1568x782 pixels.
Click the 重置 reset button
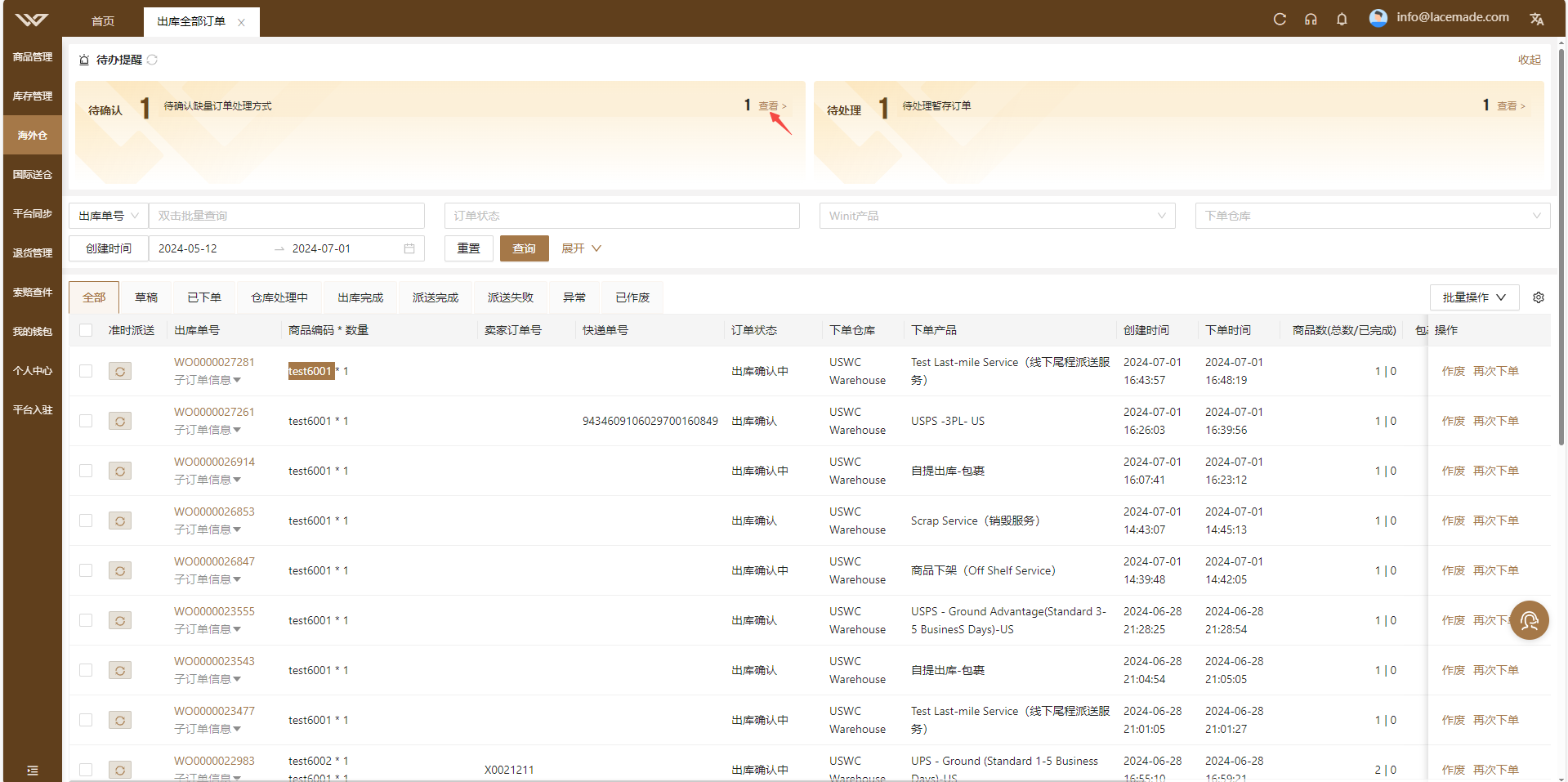pos(468,248)
